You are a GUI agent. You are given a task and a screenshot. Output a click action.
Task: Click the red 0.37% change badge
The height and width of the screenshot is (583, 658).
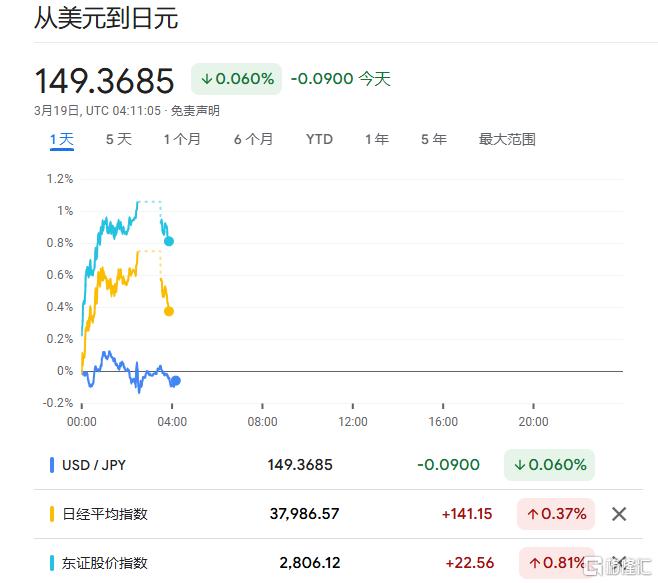pos(555,514)
